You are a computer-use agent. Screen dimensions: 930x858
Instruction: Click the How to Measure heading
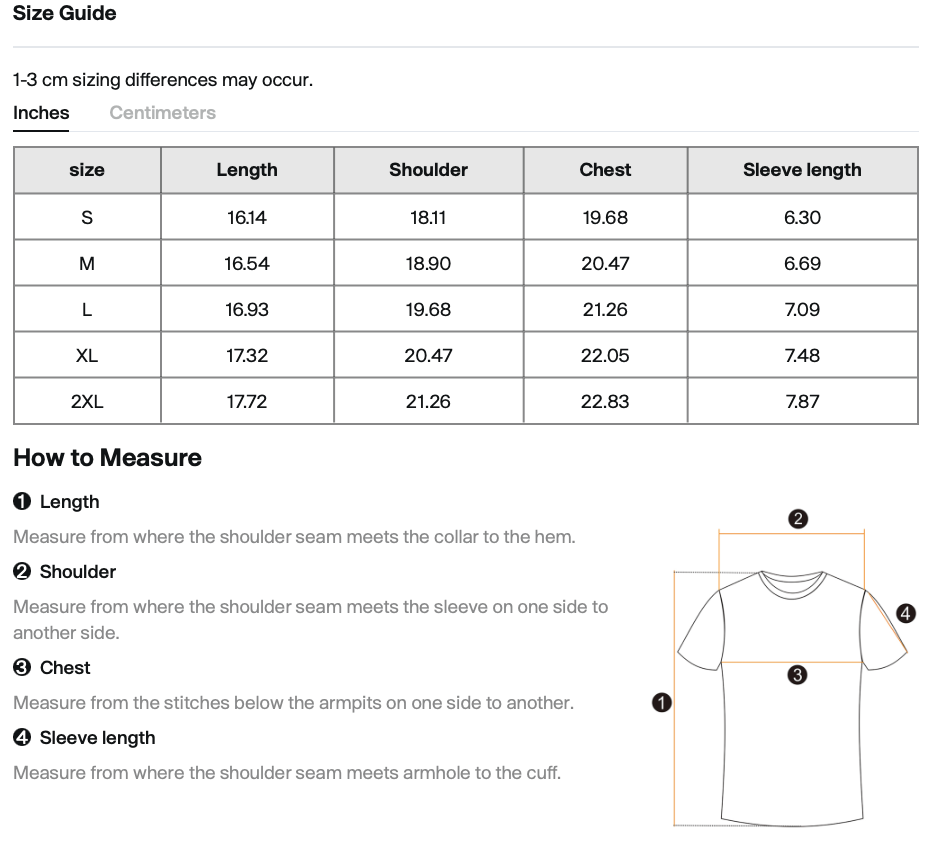[107, 457]
